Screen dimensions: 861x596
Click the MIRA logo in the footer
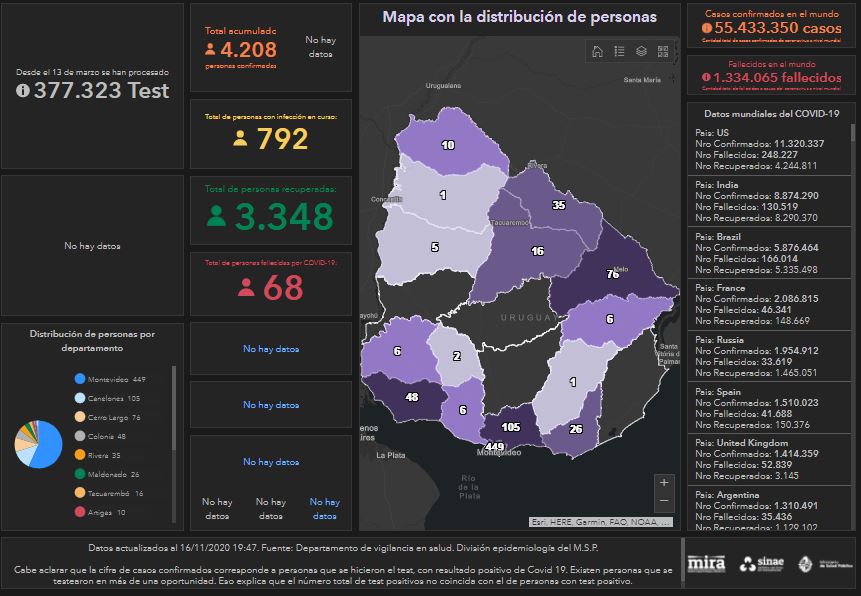click(x=705, y=564)
